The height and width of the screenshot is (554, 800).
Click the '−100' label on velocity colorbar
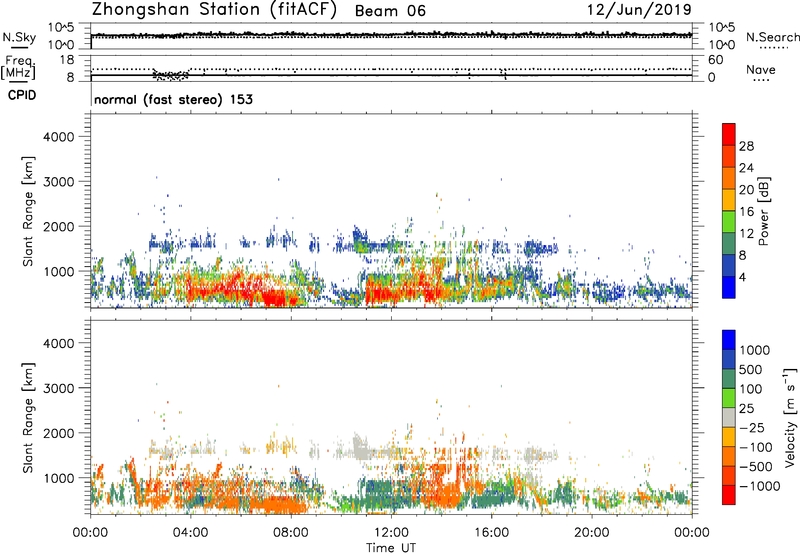click(x=756, y=447)
